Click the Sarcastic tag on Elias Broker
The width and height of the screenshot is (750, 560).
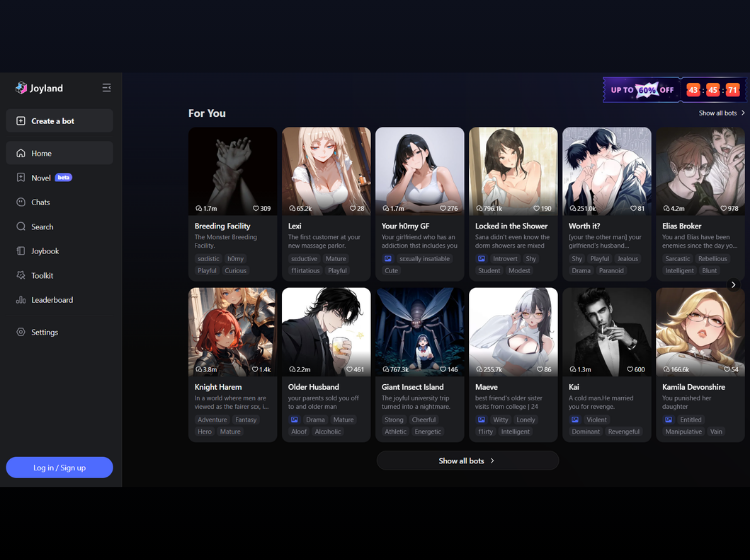[677, 258]
